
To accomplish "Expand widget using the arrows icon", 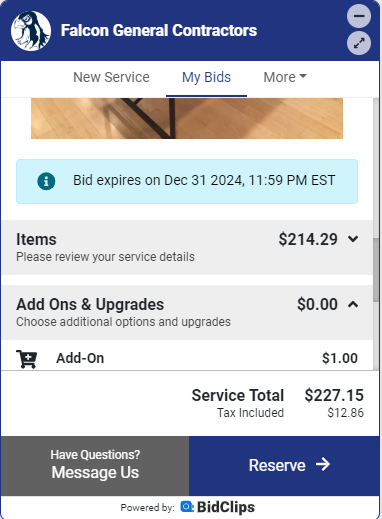I will point(359,43).
